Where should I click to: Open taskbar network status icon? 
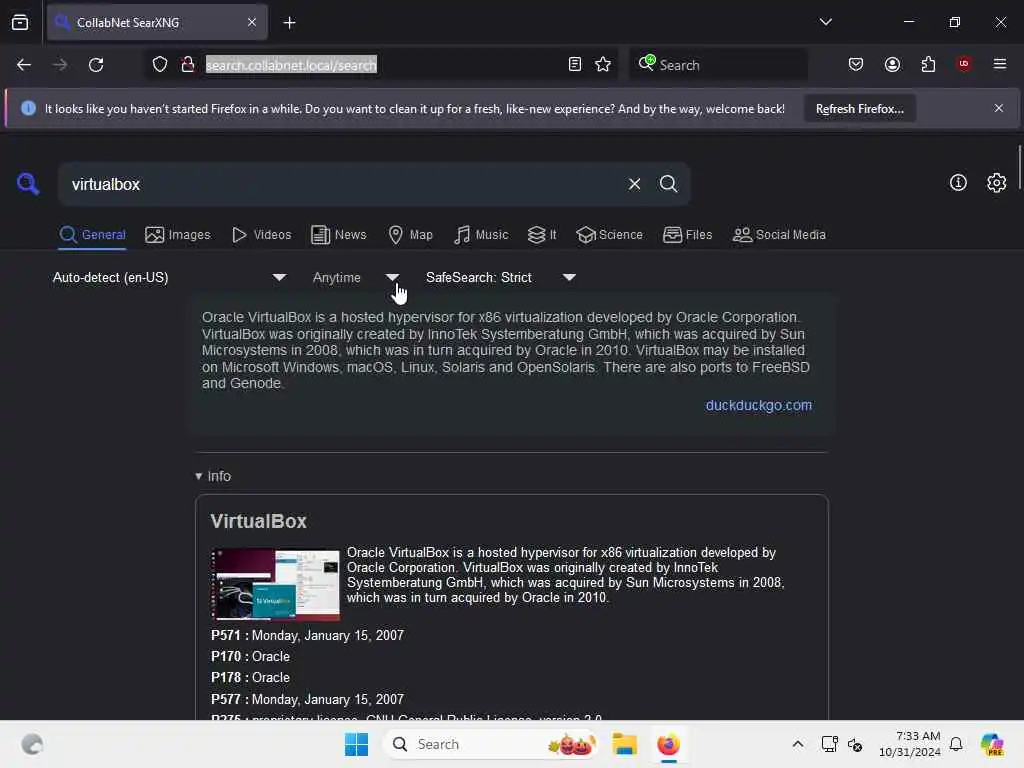pos(829,744)
